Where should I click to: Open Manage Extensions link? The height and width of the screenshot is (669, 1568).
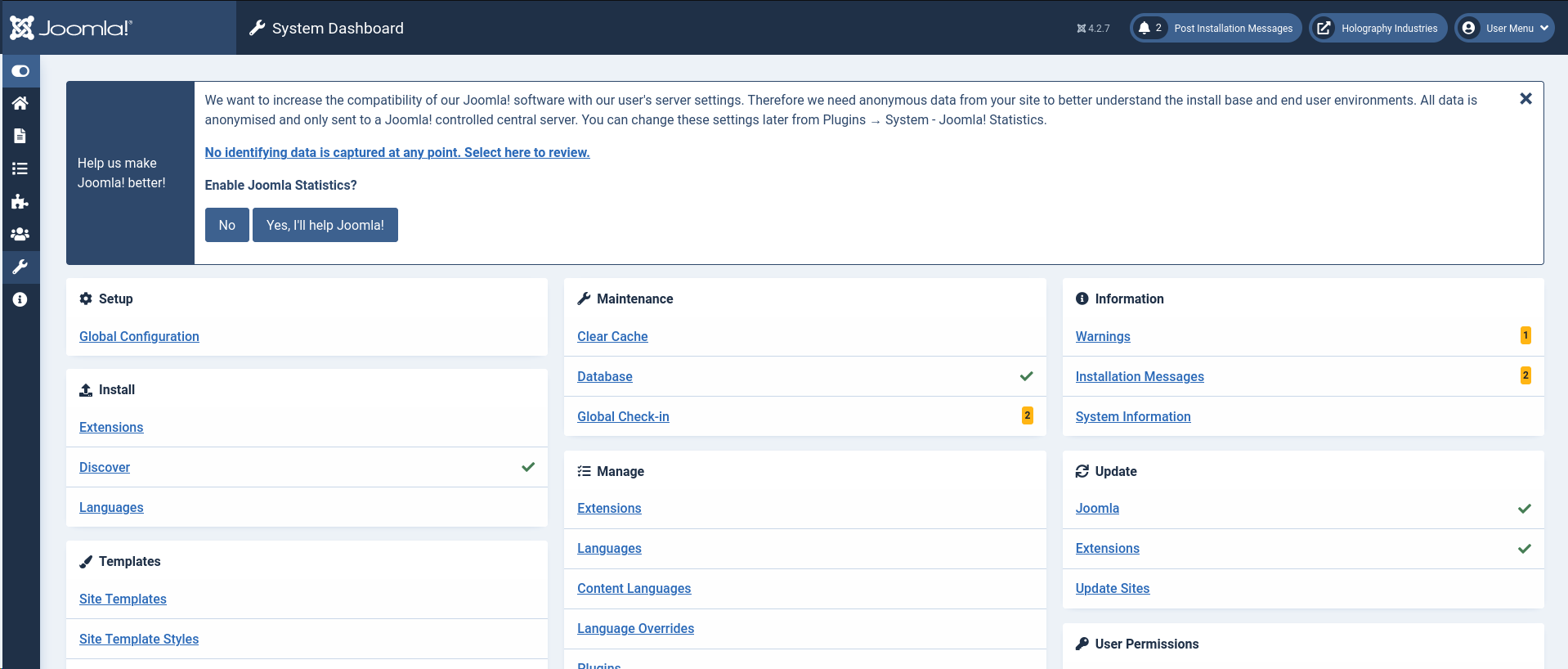pos(609,508)
